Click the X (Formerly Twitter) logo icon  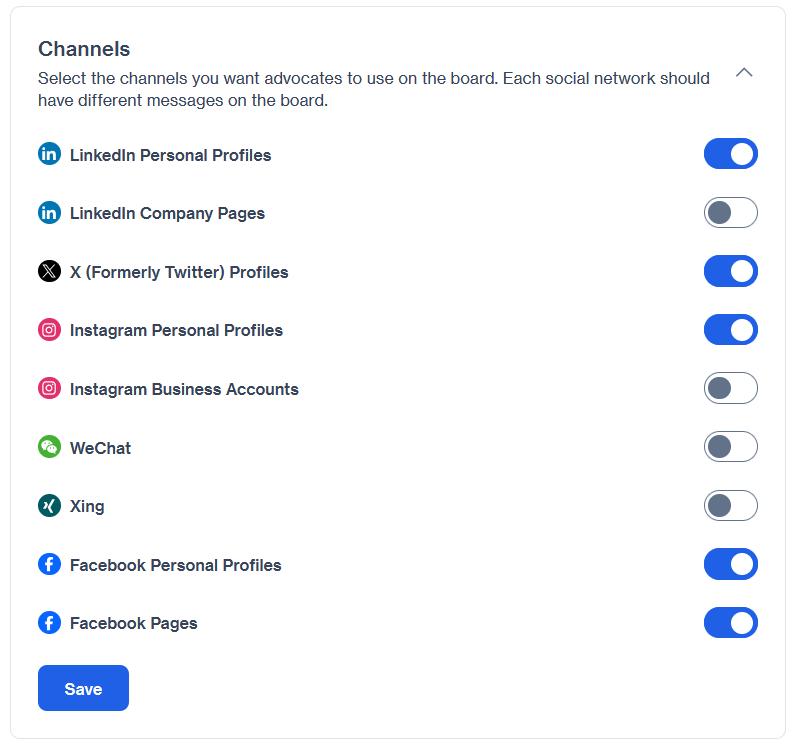[49, 271]
